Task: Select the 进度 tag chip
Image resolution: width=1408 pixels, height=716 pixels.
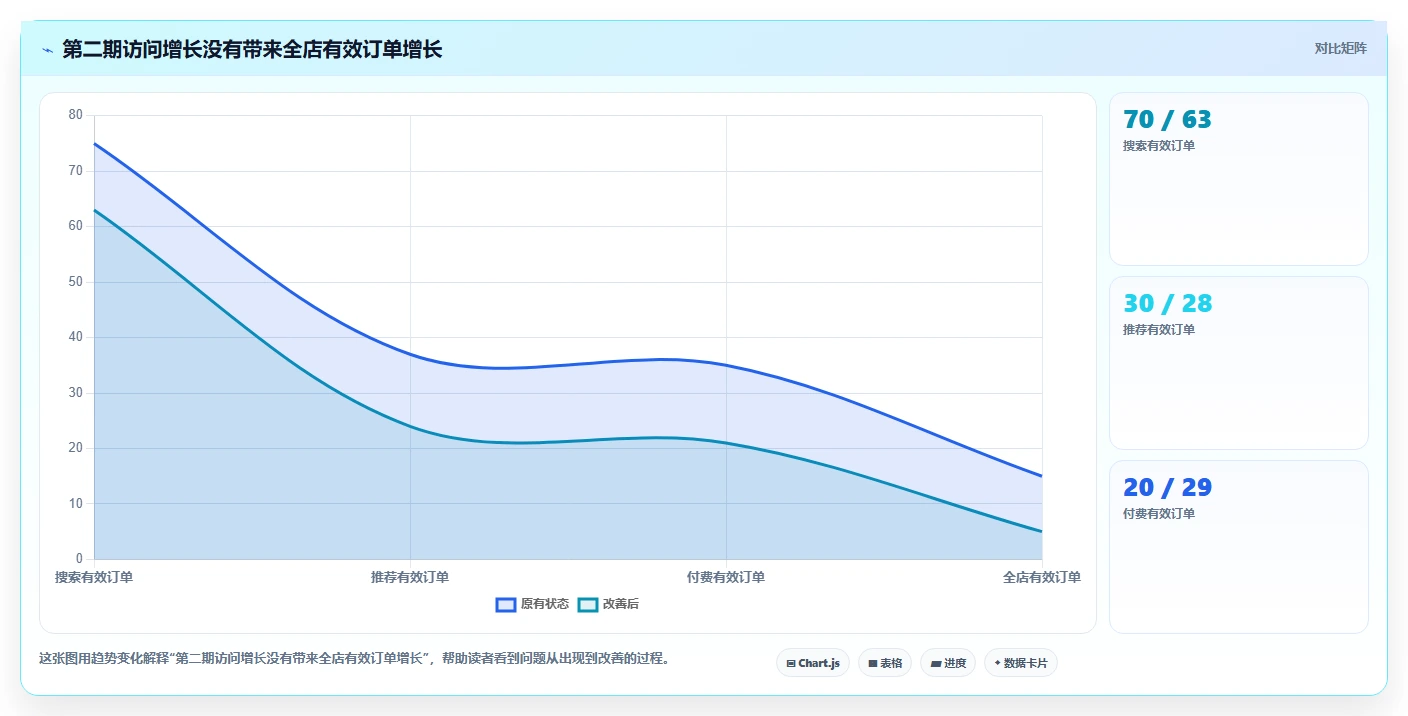Action: 948,663
